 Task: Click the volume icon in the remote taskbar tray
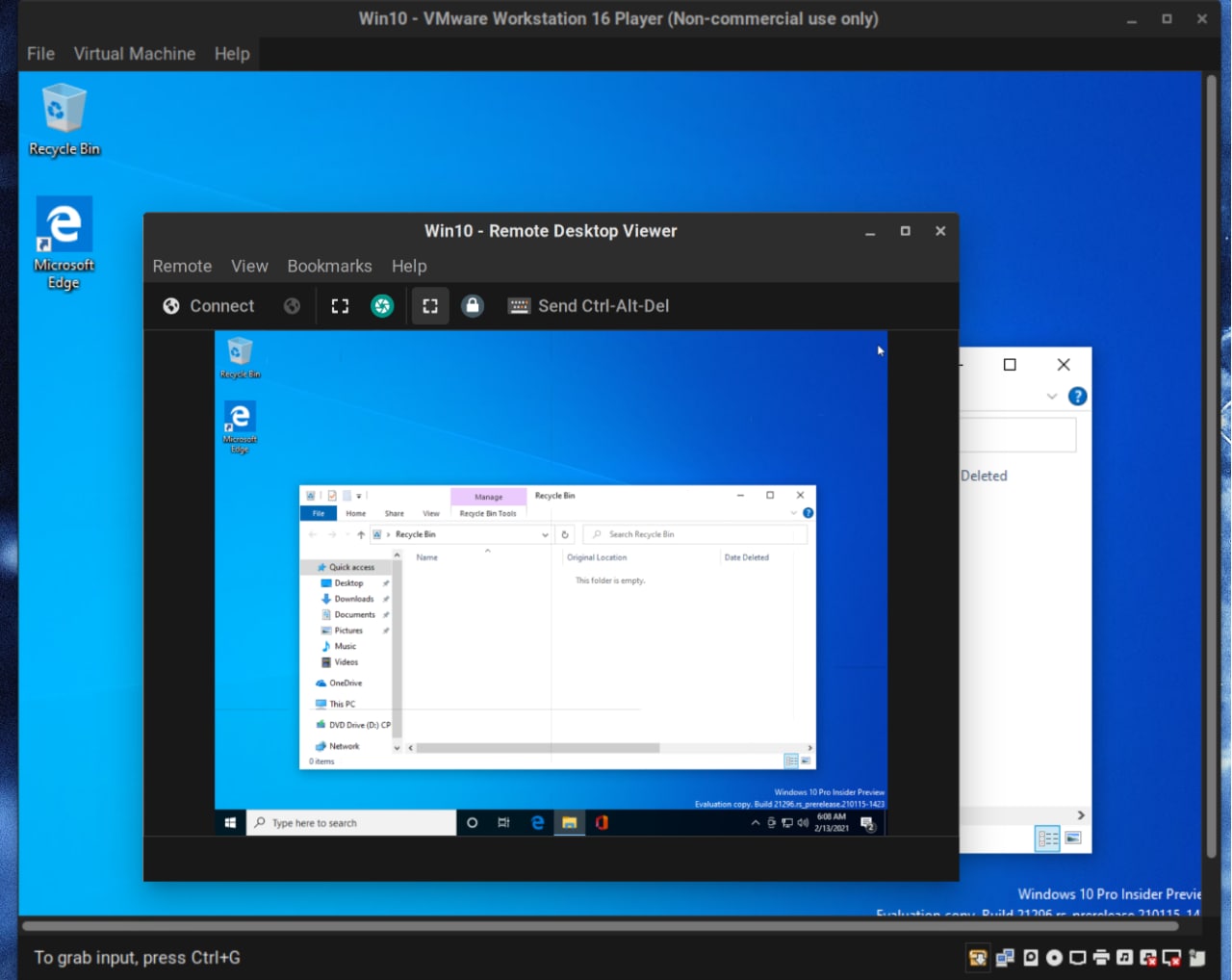click(x=803, y=823)
